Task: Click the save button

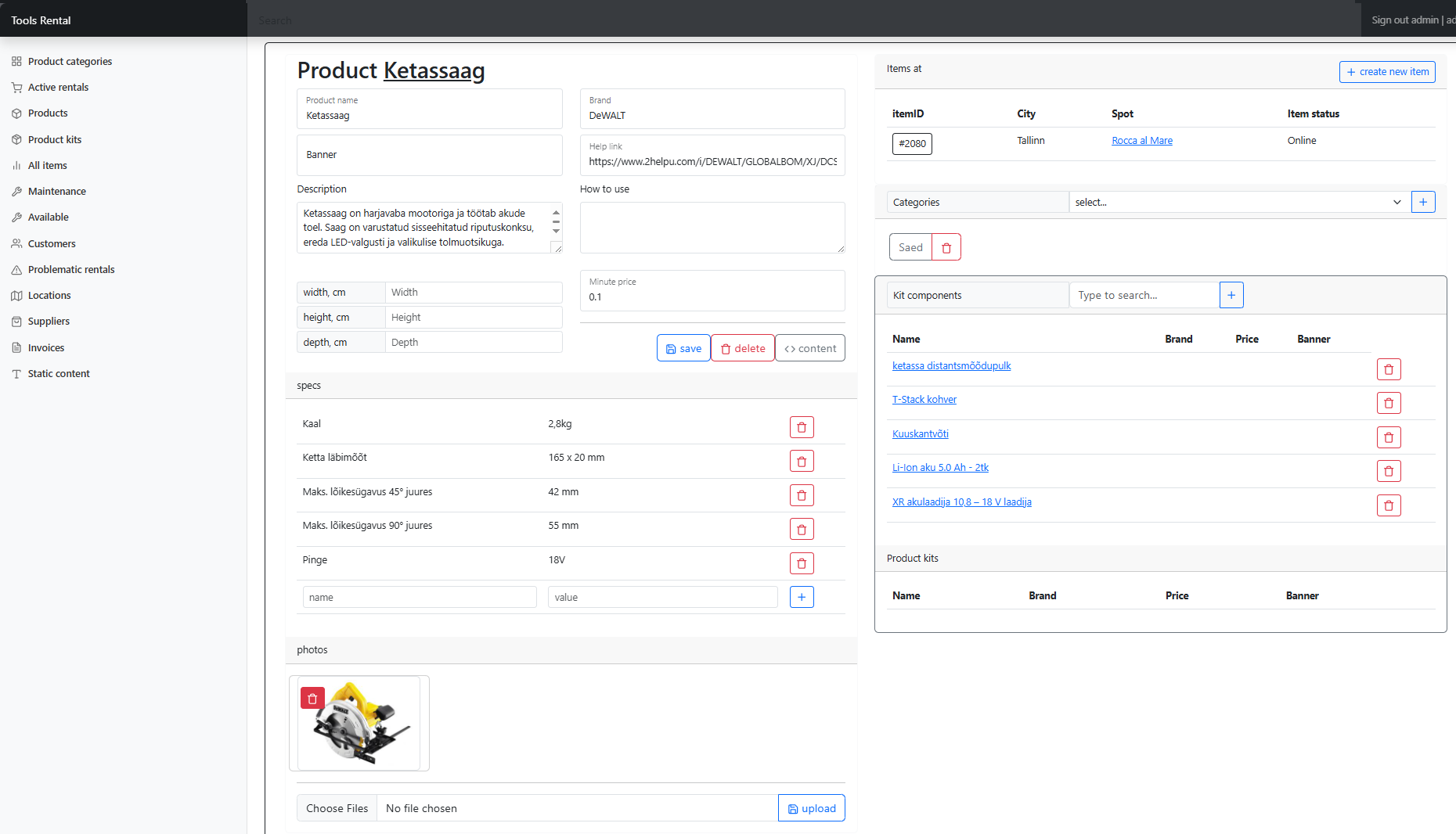Action: pos(683,348)
